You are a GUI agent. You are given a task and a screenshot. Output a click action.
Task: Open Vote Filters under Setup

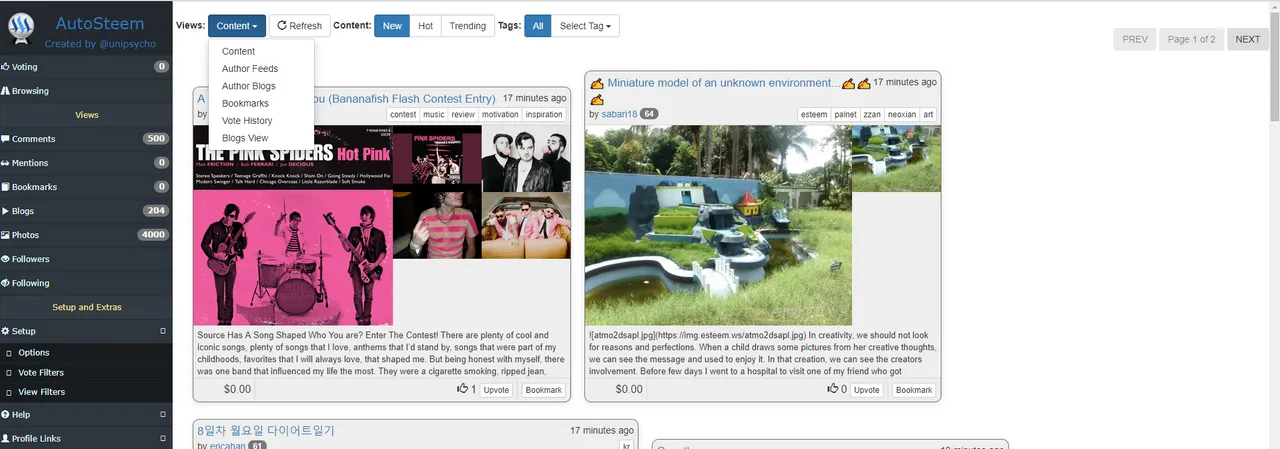(x=86, y=373)
